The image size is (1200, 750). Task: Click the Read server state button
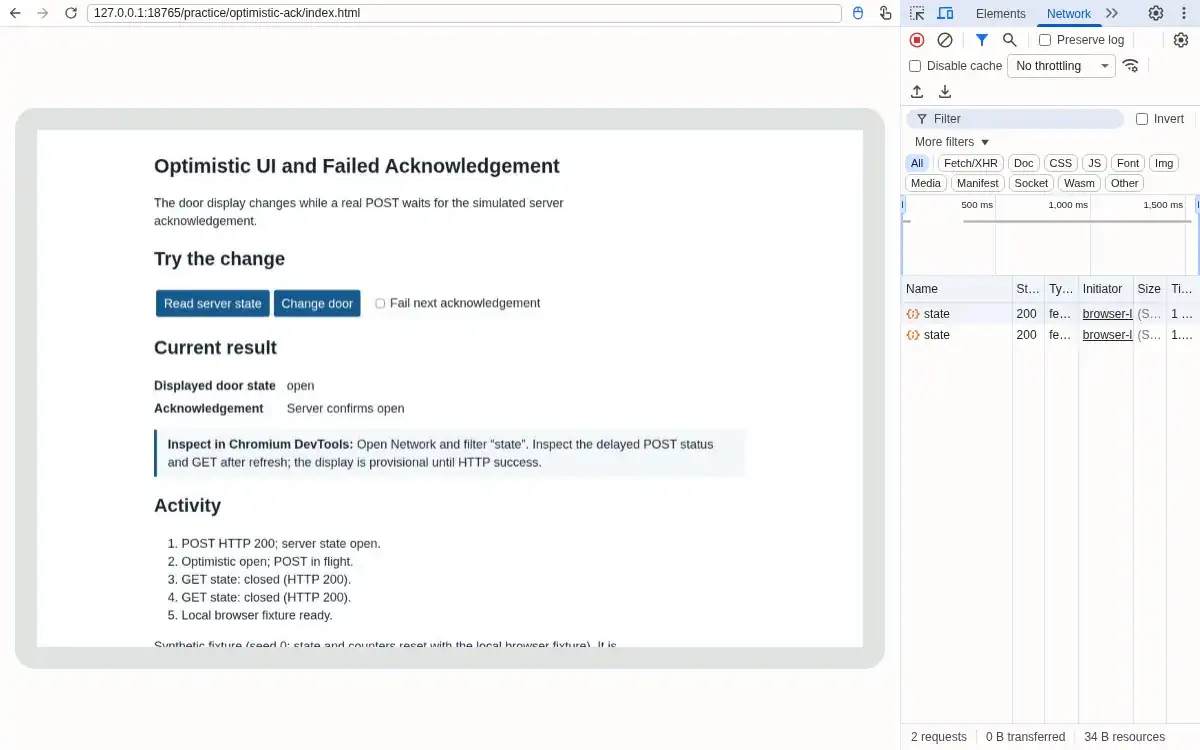click(213, 303)
